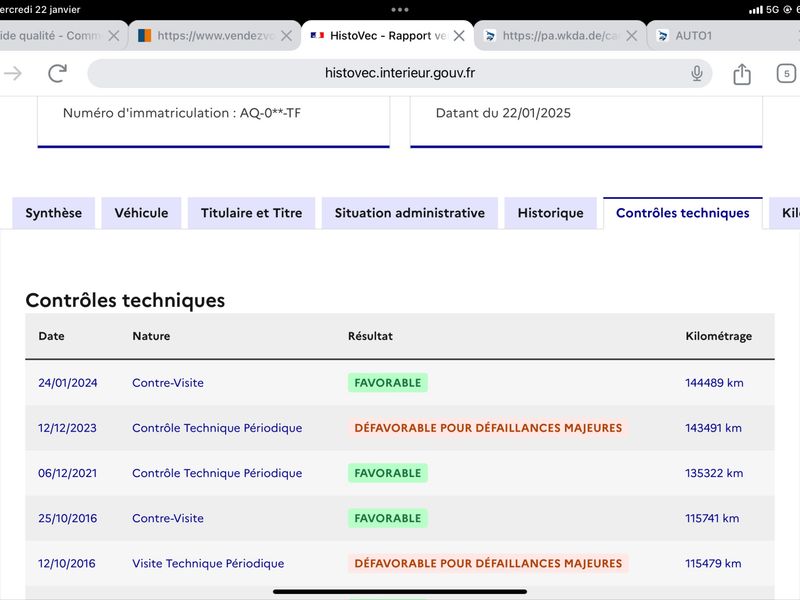Open the Synthèse tab
Image resolution: width=800 pixels, height=600 pixels.
tap(54, 213)
